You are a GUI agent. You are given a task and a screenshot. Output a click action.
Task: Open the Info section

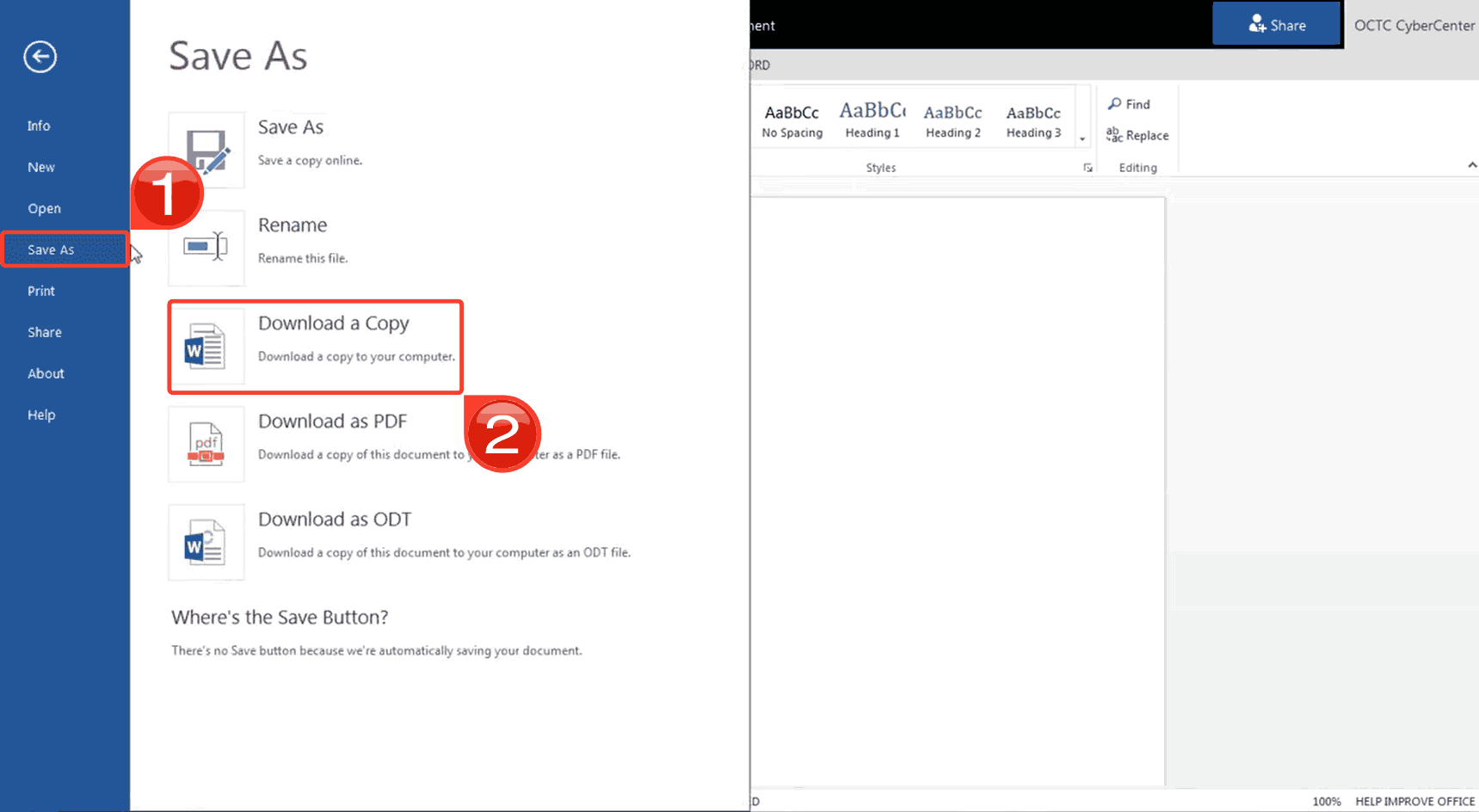(39, 126)
